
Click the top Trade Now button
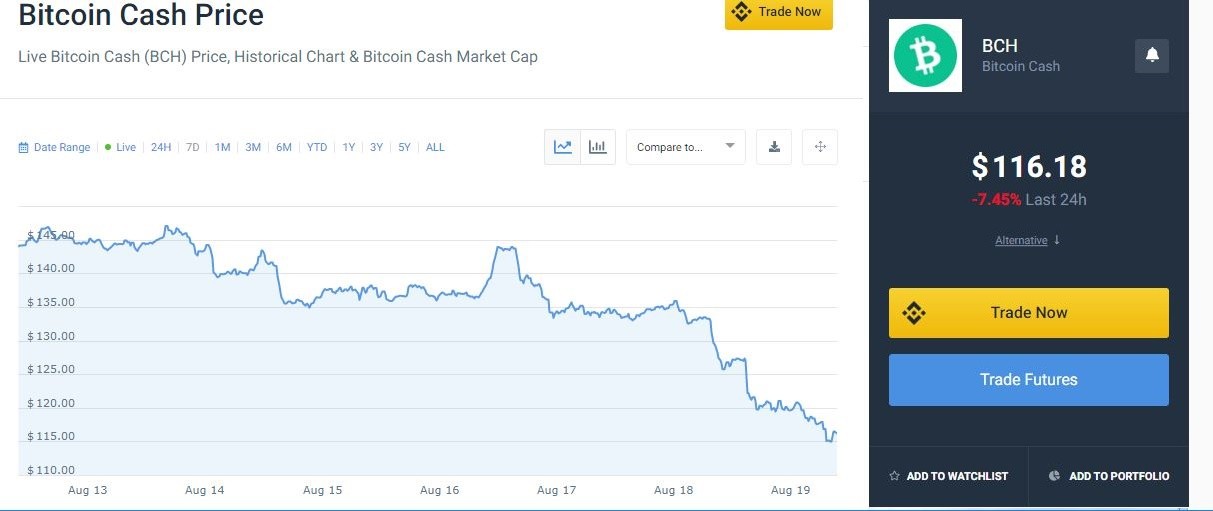(779, 13)
